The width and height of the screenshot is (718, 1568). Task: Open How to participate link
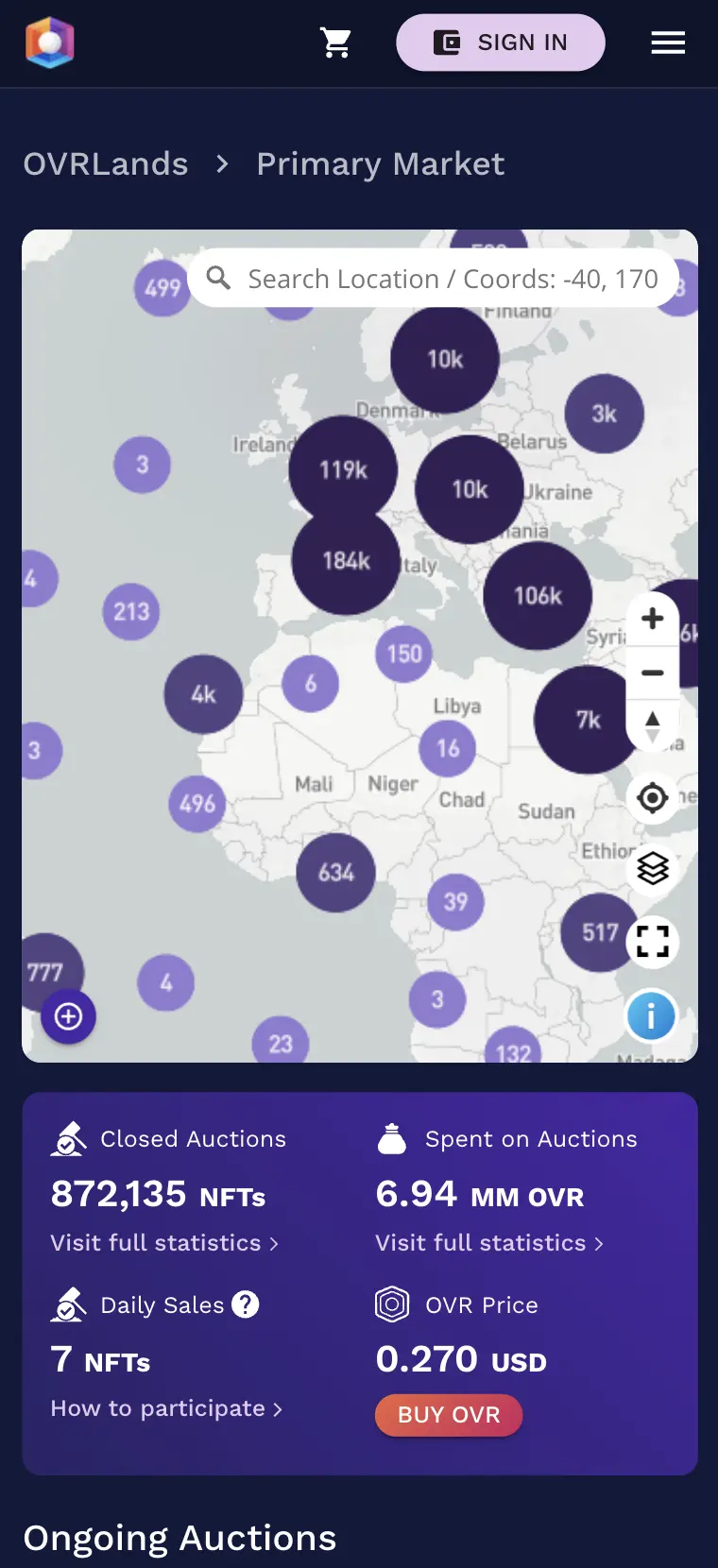pos(166,1408)
